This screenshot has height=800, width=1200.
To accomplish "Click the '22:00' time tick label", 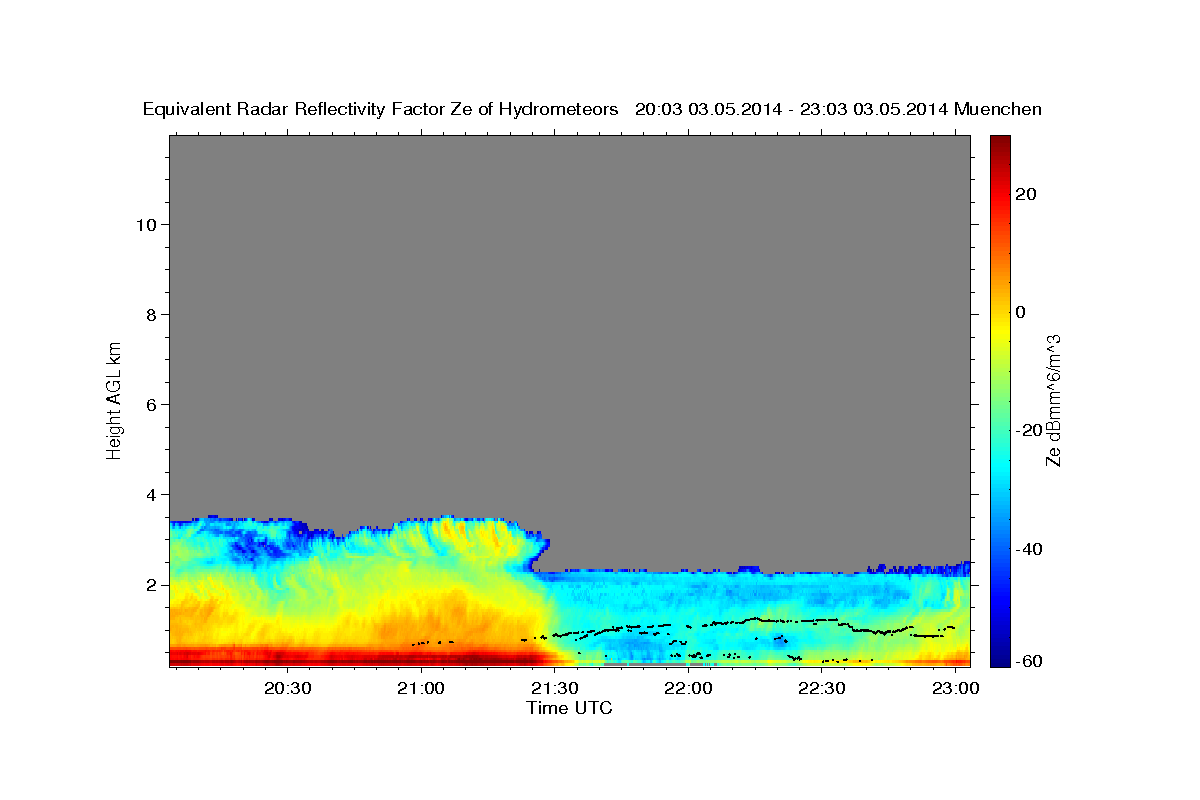I will coord(688,688).
